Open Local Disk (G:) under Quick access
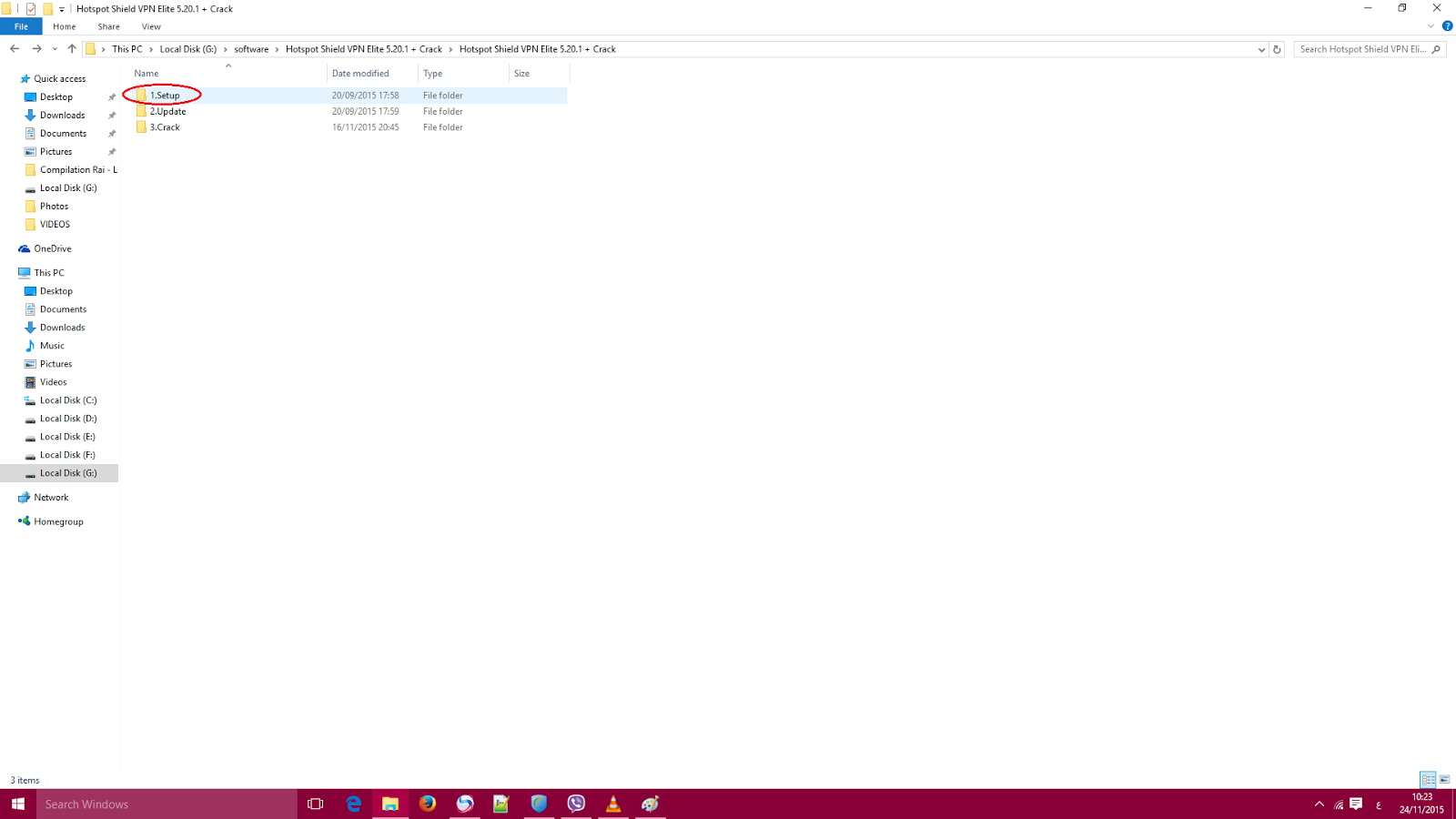Viewport: 1456px width, 819px height. click(x=67, y=188)
